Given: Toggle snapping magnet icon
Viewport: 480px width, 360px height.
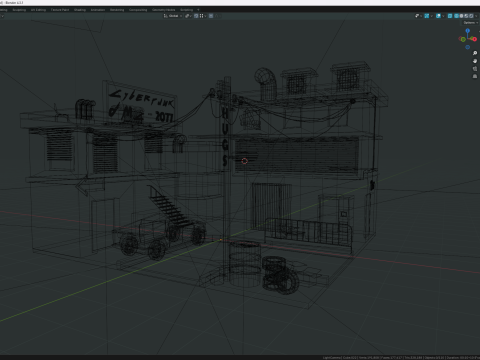Looking at the screenshot, I should click(196, 16).
